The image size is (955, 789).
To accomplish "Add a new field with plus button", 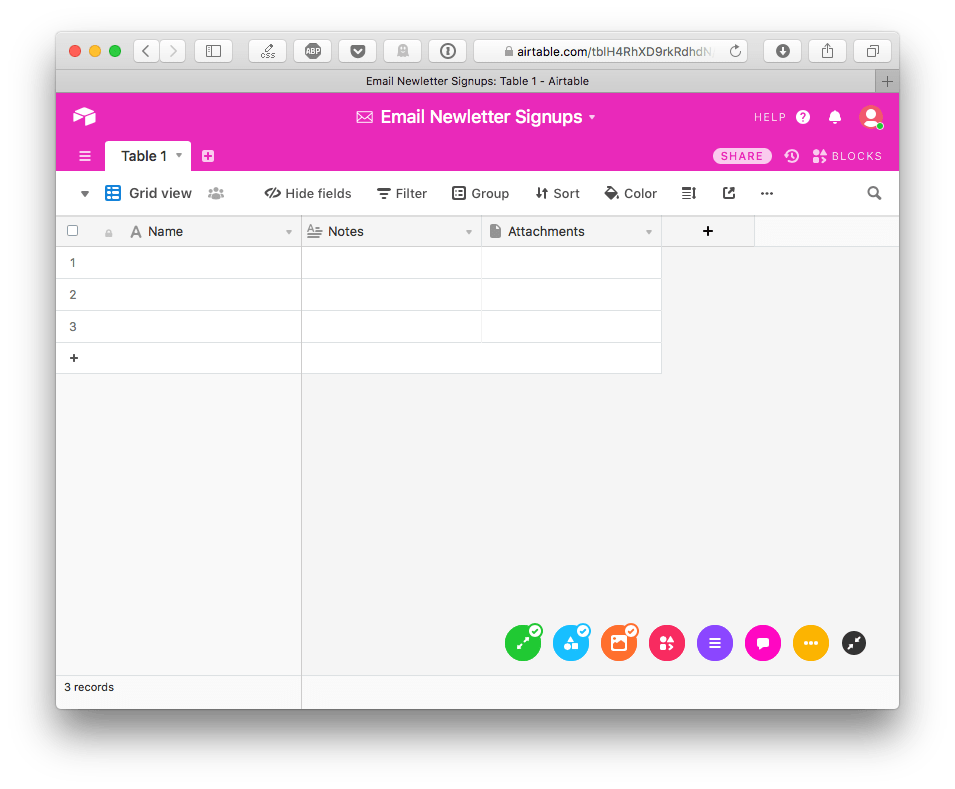I will (708, 231).
